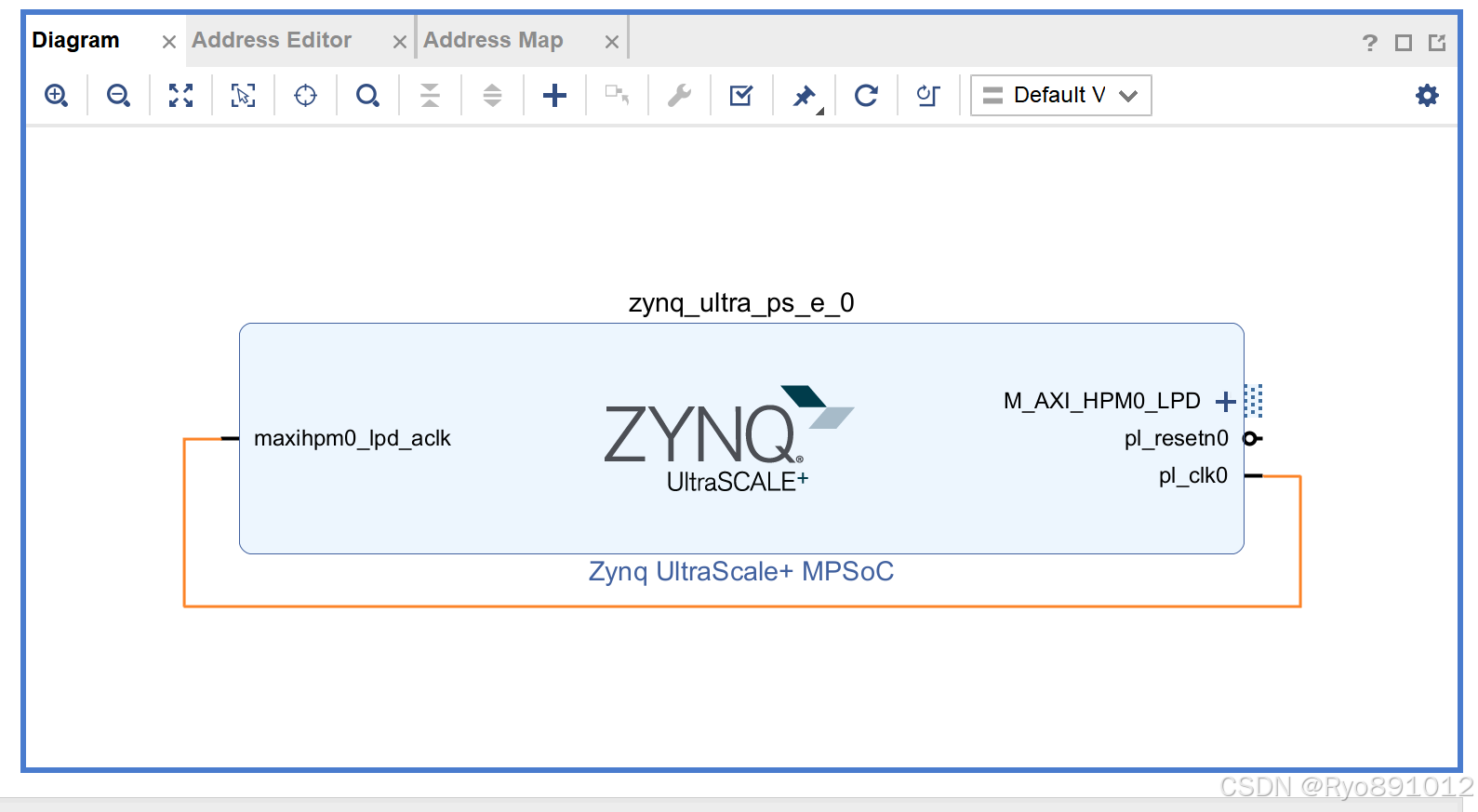Select the zynq_ultra_ps_e_0 block name
Viewport: 1478px width, 812px height.
pyautogui.click(x=741, y=303)
